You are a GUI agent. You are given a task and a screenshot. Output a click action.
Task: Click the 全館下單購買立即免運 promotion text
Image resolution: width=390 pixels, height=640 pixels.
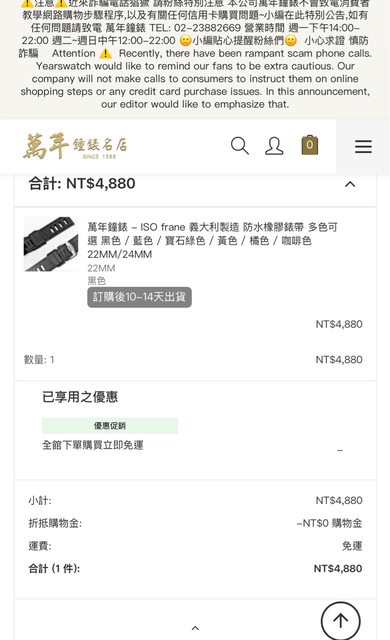(93, 445)
